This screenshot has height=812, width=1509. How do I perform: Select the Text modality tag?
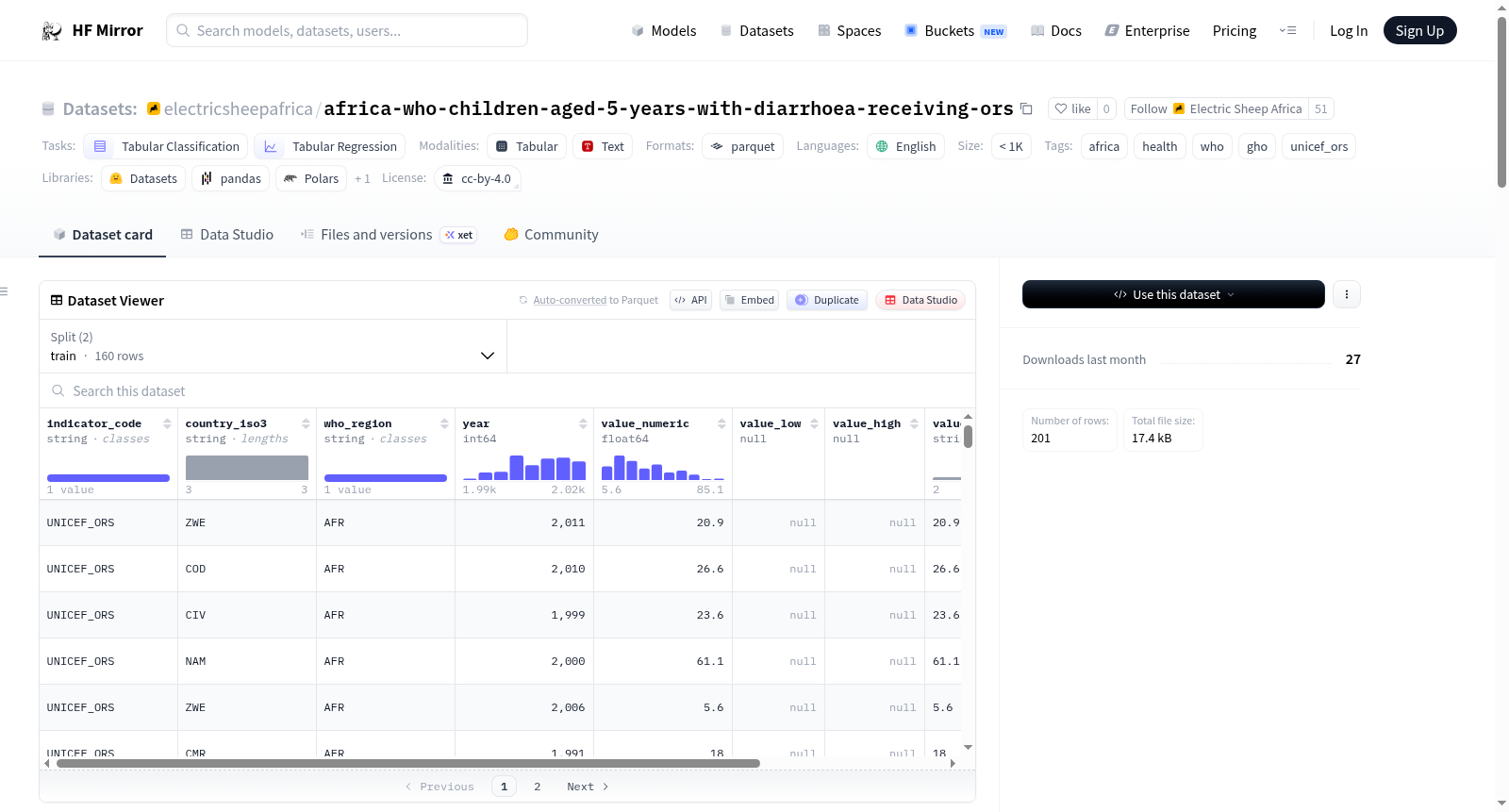[x=603, y=146]
